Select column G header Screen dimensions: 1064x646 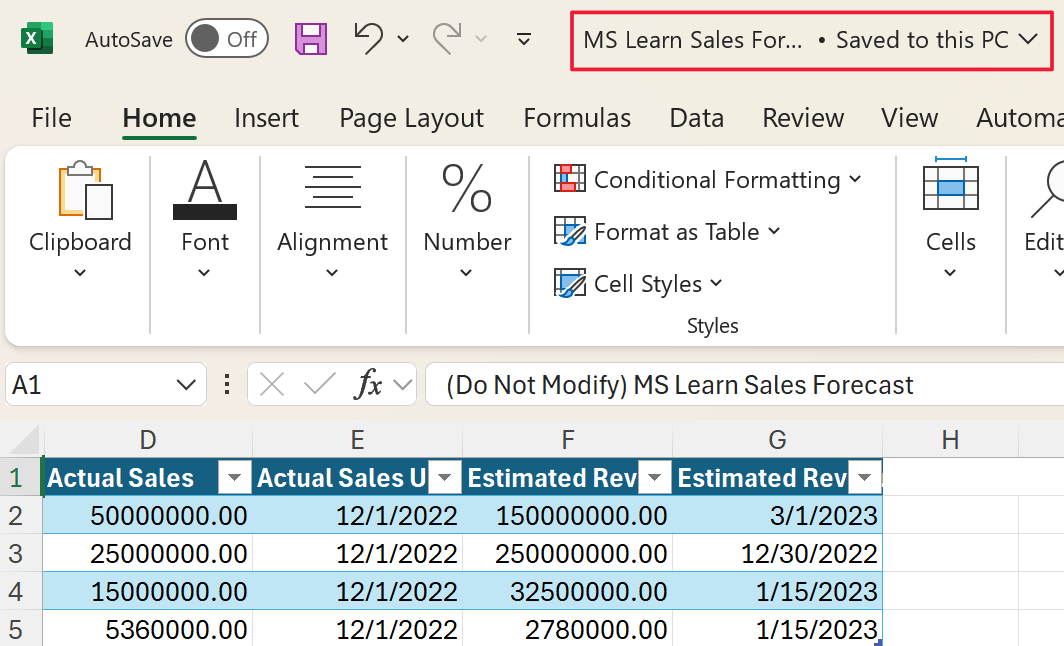coord(778,440)
